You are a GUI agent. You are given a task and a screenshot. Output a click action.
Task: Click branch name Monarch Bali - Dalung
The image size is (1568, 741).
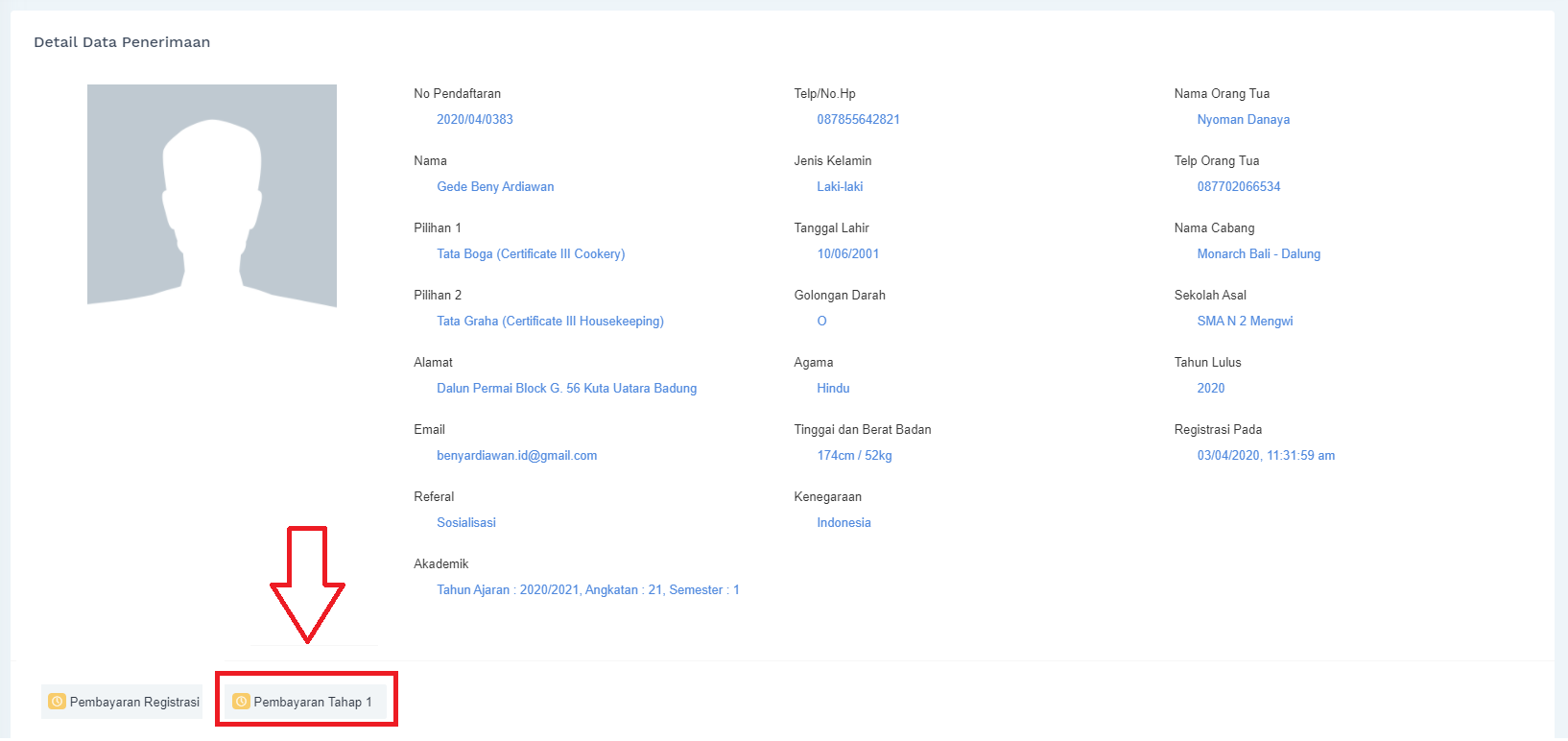pos(1258,254)
